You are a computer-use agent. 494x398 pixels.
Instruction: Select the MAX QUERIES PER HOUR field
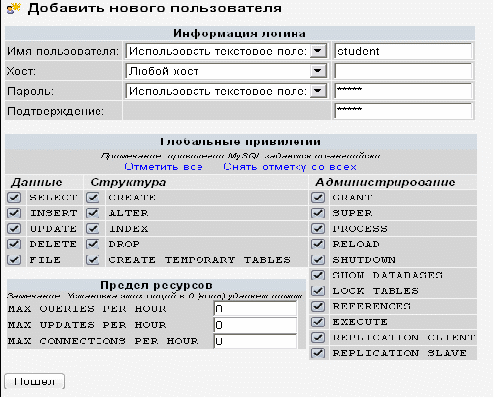[255, 309]
